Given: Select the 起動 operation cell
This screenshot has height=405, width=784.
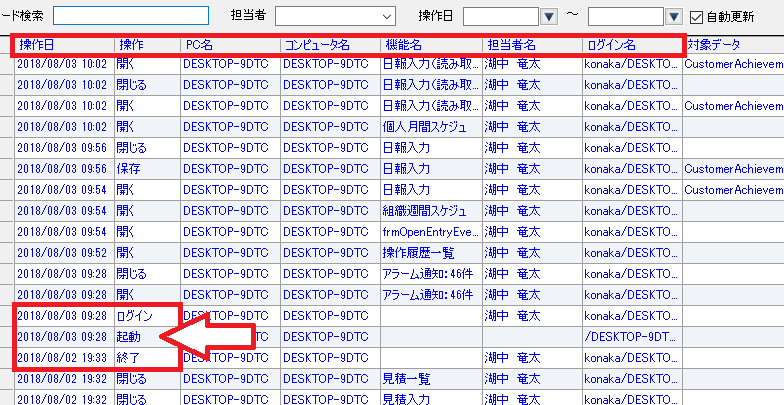Looking at the screenshot, I should pos(145,337).
